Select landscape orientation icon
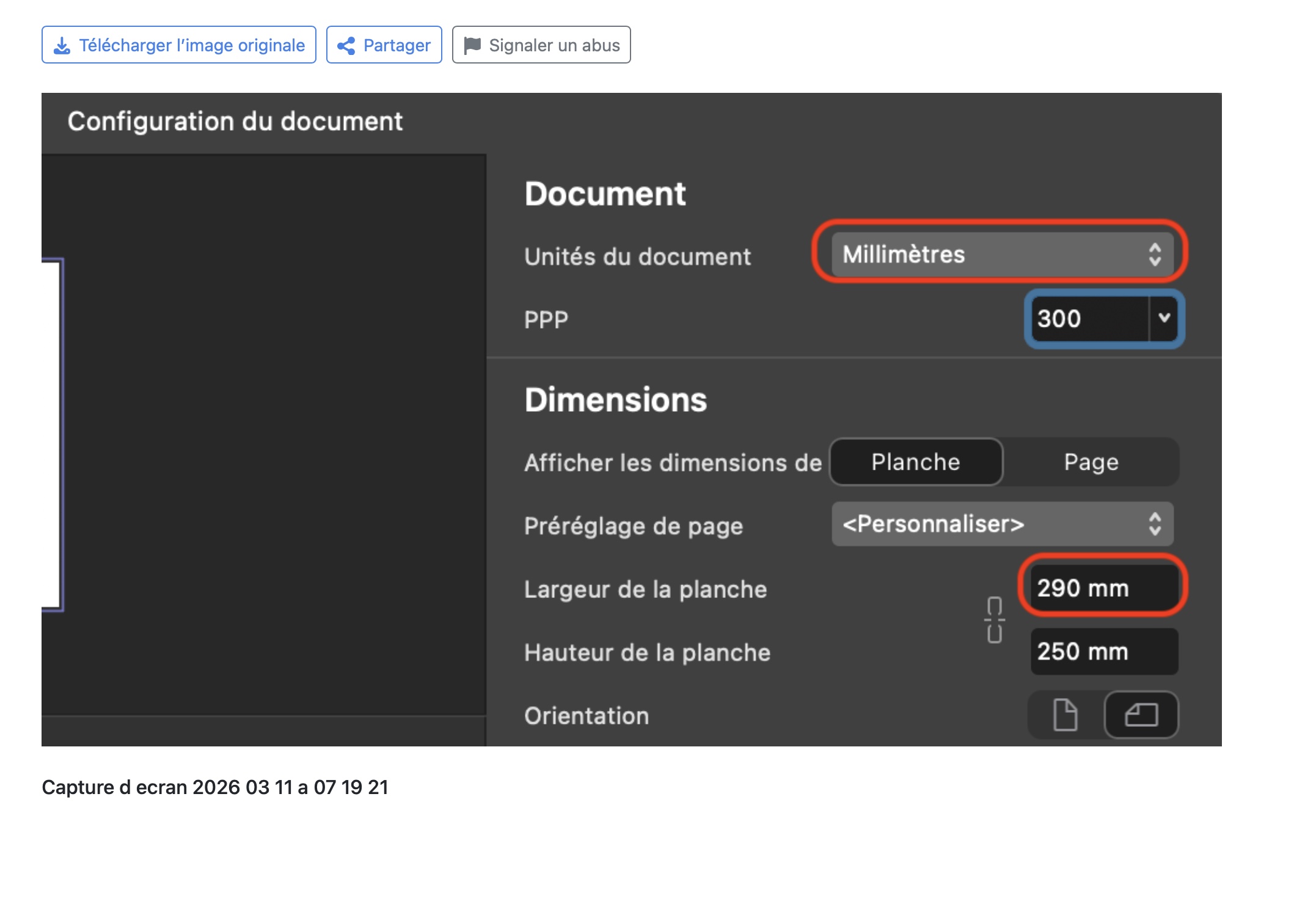Image resolution: width=1316 pixels, height=904 pixels. [x=1141, y=715]
